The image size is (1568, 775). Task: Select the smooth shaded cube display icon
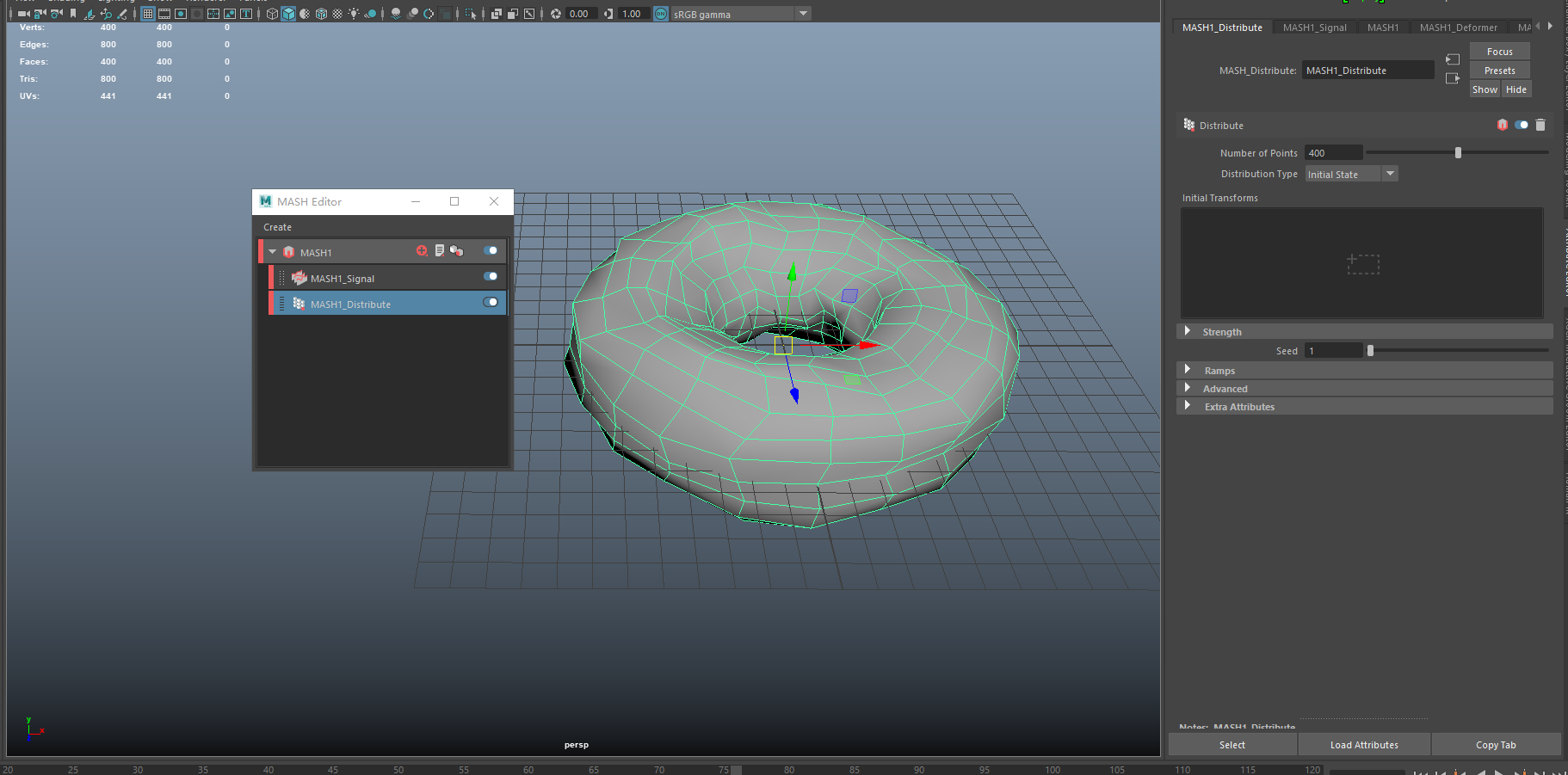pyautogui.click(x=288, y=13)
